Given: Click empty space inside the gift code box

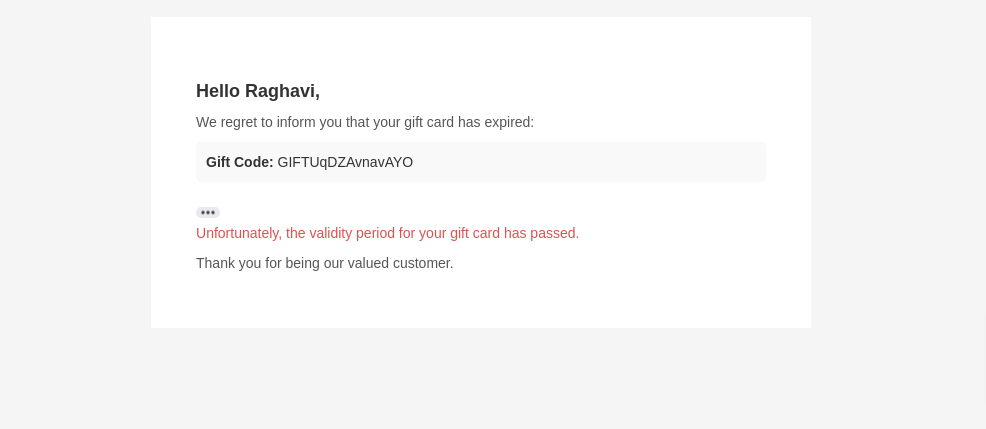Looking at the screenshot, I should (x=600, y=162).
